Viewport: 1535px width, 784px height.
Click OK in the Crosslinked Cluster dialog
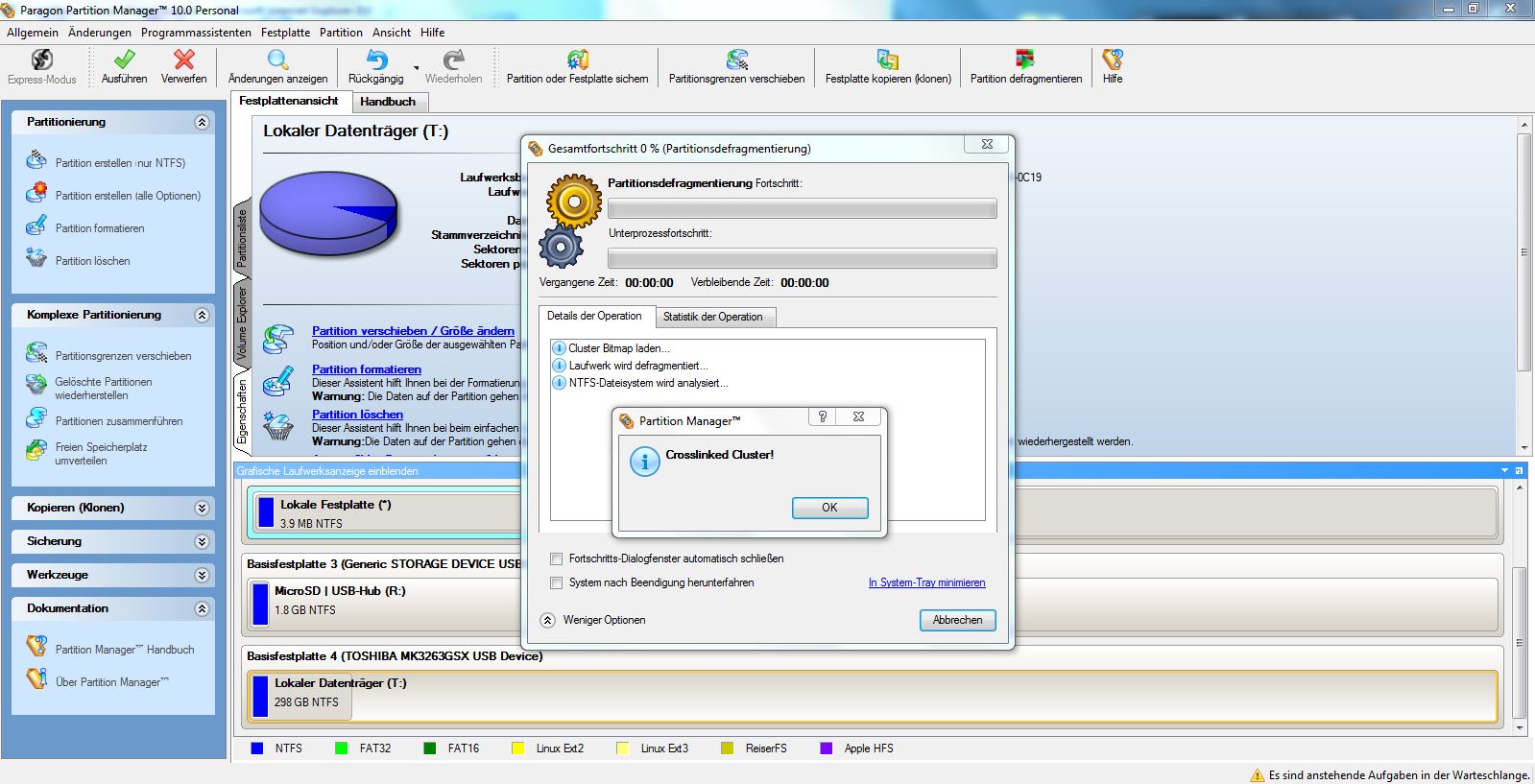coord(829,508)
